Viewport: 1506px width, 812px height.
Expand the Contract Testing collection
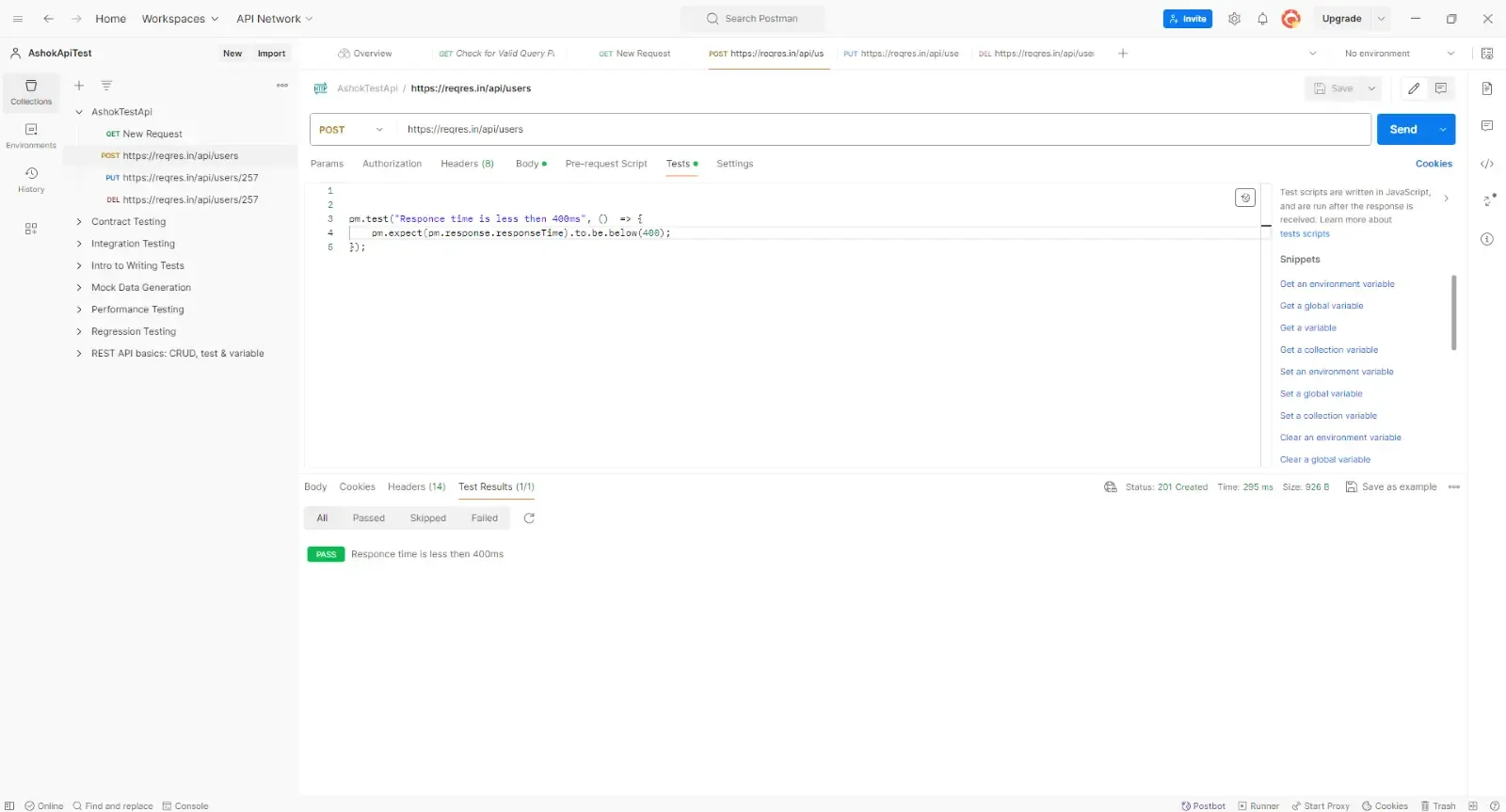79,222
